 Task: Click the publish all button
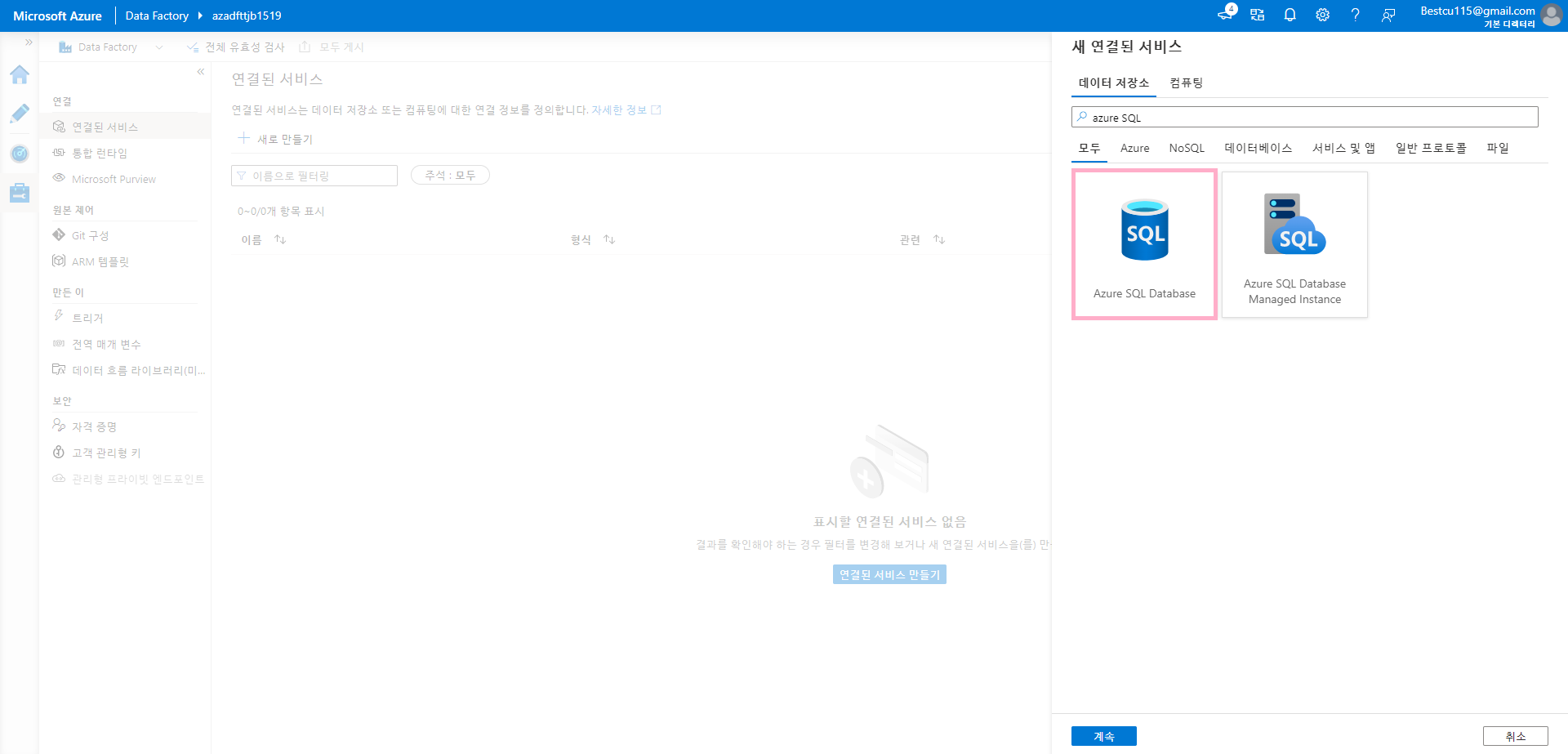click(332, 47)
